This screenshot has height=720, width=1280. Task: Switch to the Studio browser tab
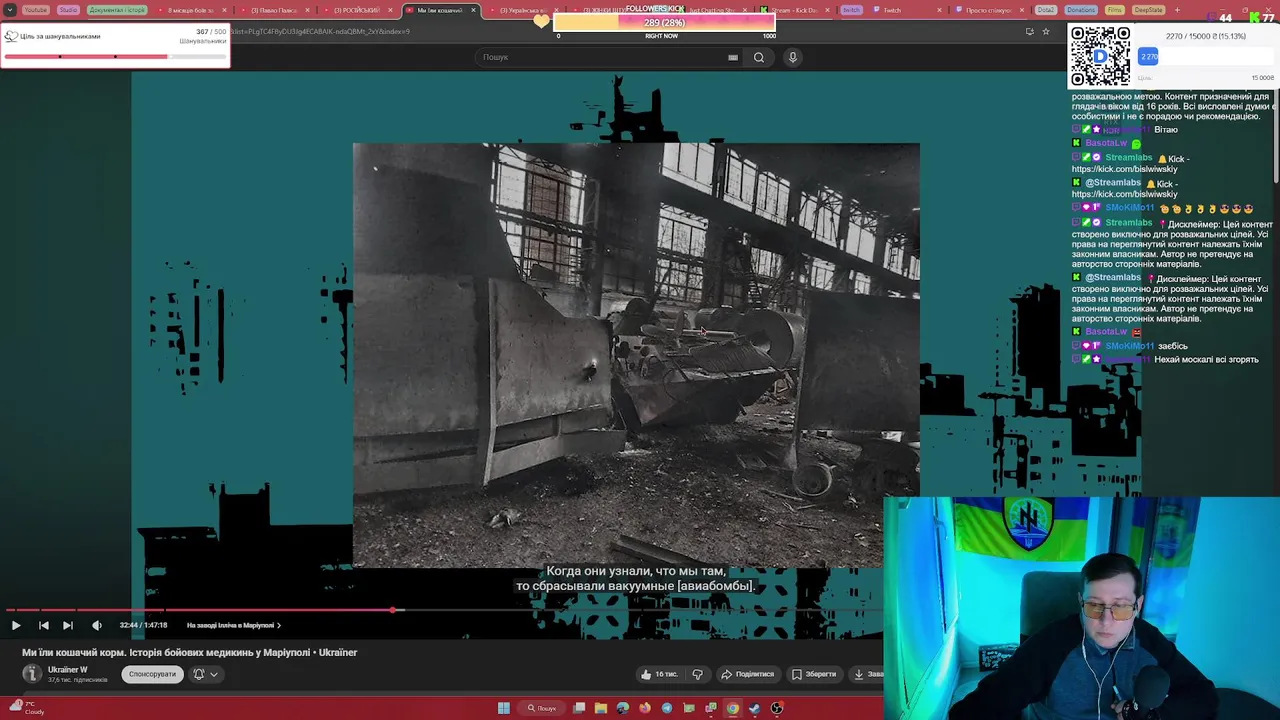click(x=68, y=10)
